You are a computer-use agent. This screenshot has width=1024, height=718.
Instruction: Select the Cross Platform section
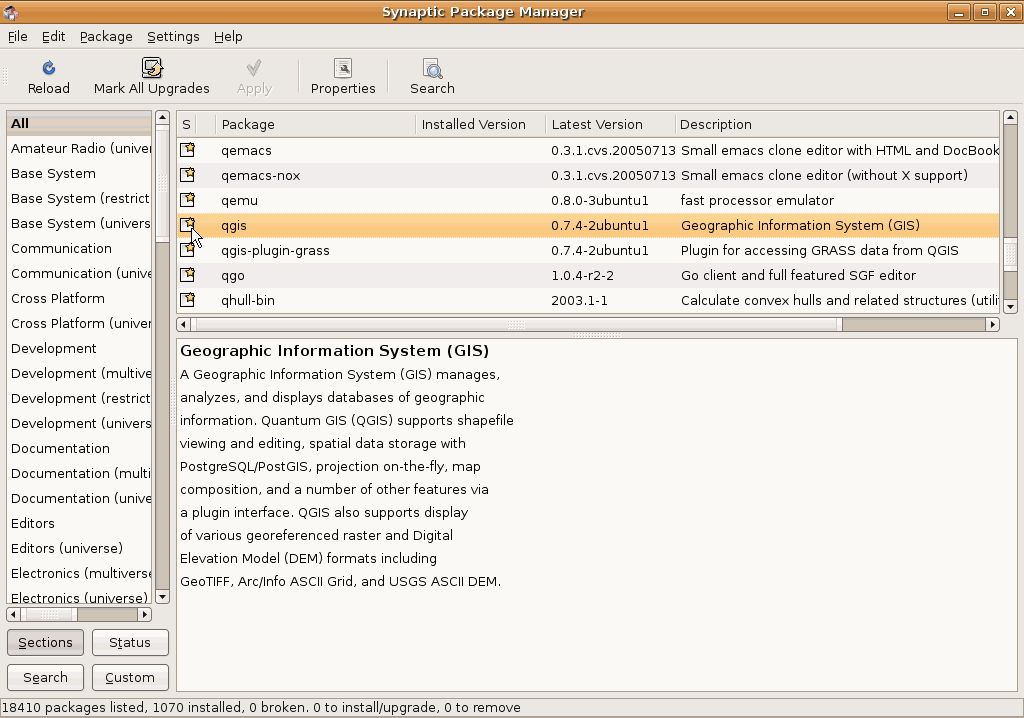79,298
